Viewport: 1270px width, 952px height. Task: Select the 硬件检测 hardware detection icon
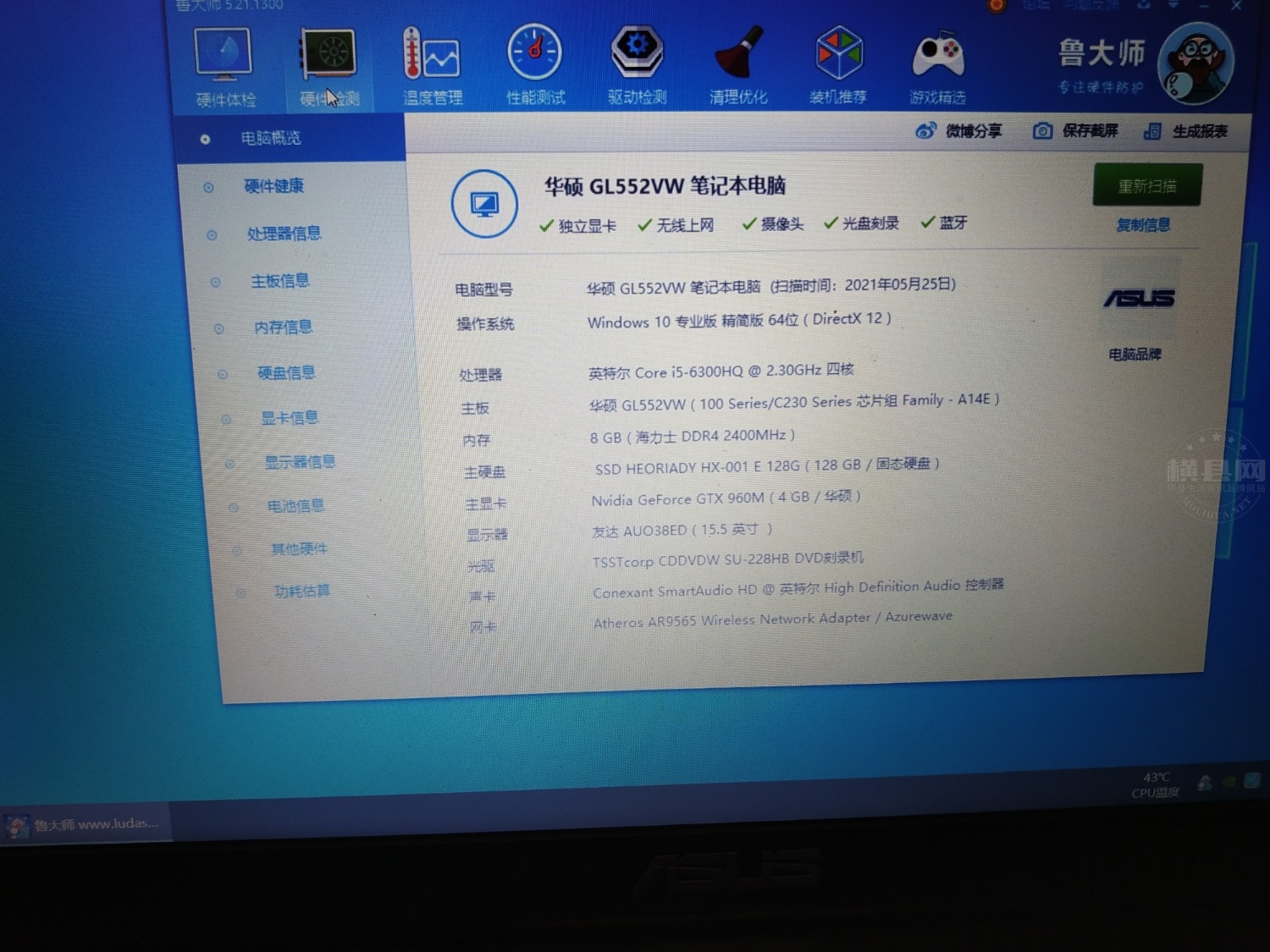[329, 68]
